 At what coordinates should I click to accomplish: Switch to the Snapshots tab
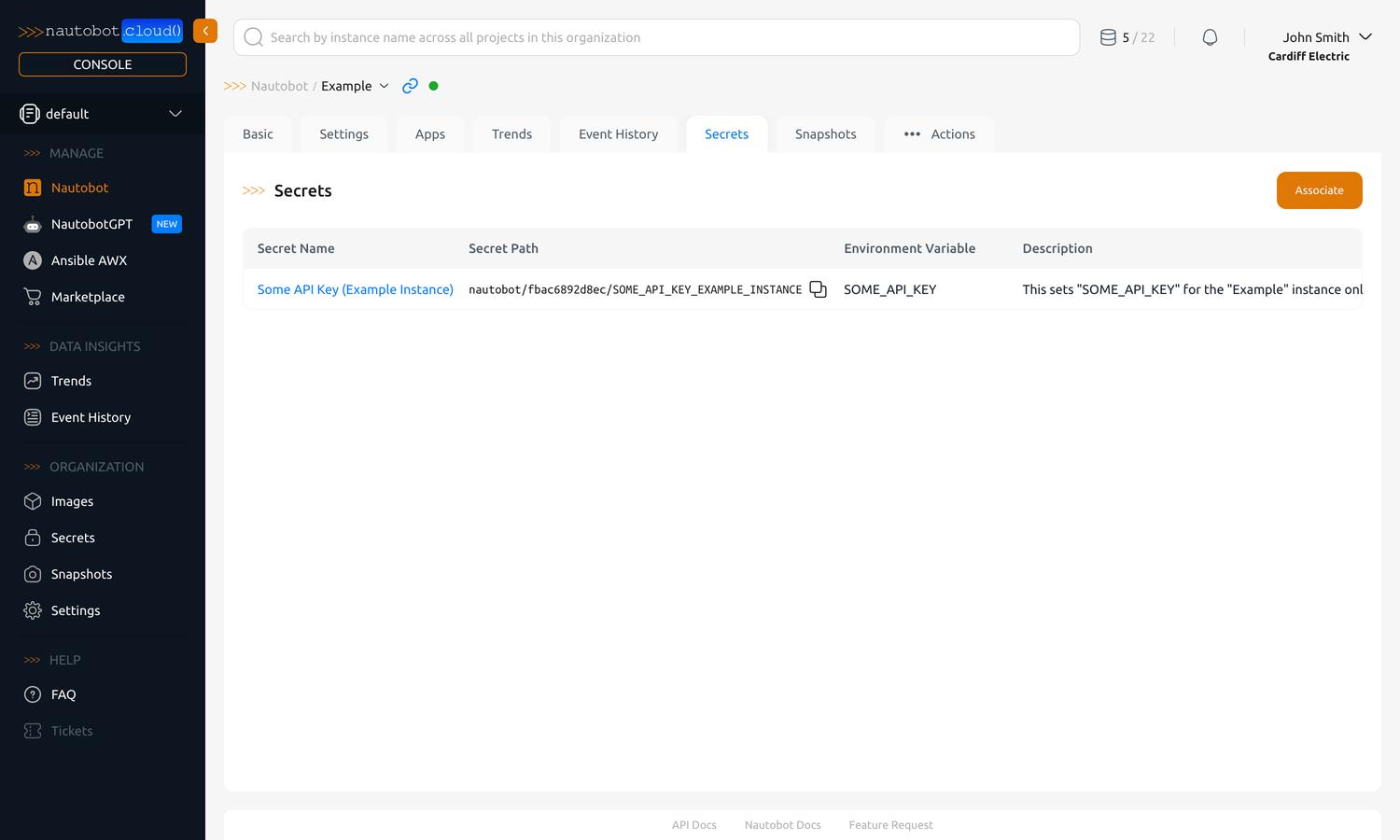pyautogui.click(x=825, y=134)
